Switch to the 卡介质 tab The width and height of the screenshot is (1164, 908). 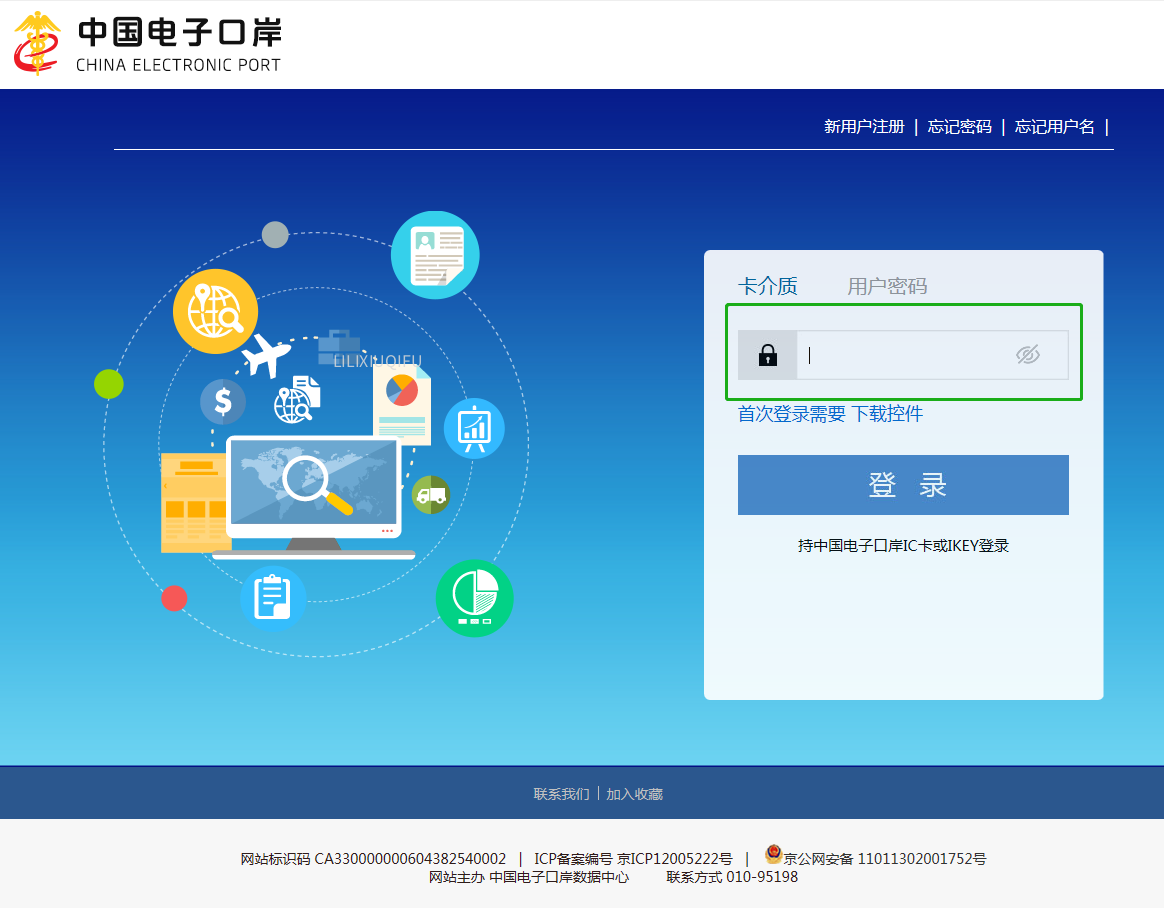[x=767, y=287]
